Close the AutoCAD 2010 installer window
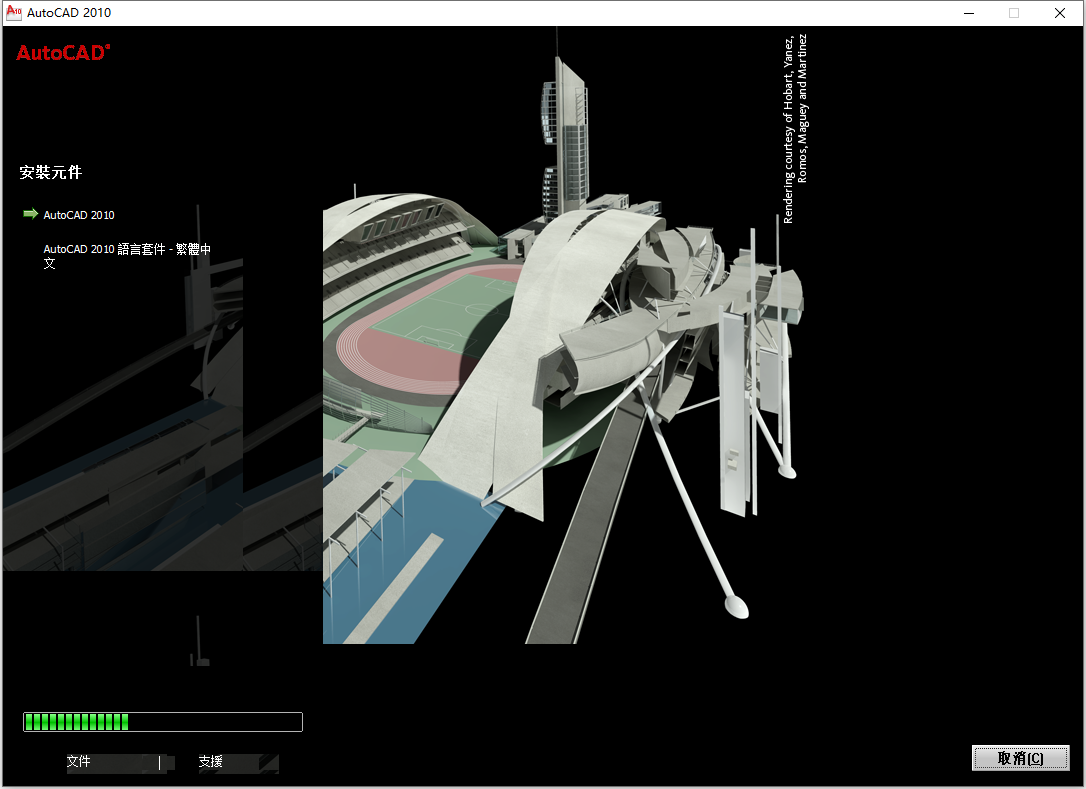Viewport: 1086px width, 789px height. (1060, 13)
